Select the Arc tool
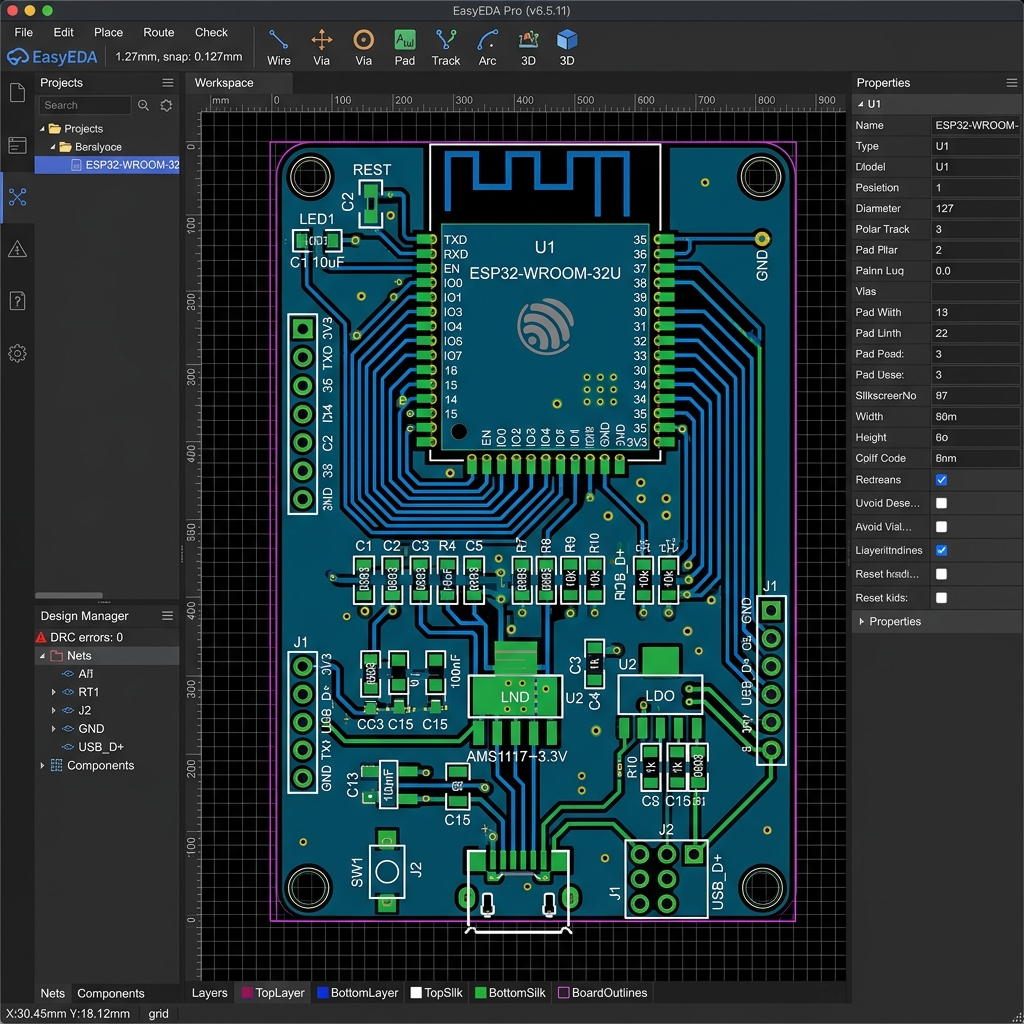The image size is (1024, 1024). 487,44
